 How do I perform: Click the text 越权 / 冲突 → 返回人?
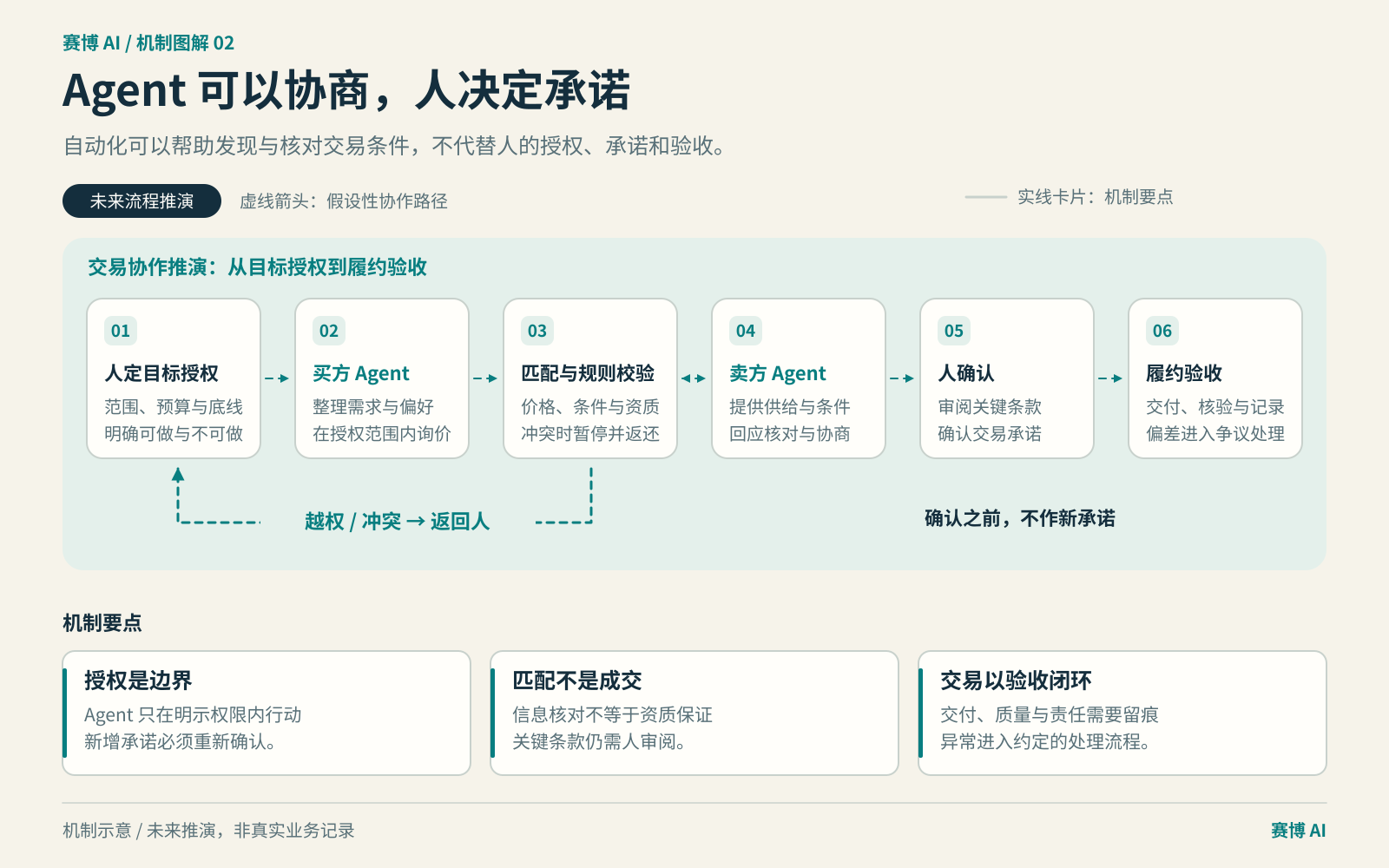point(397,521)
